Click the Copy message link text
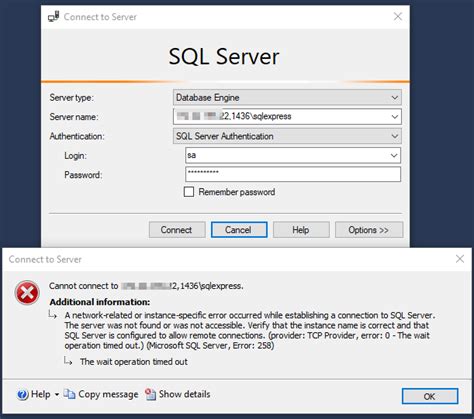474x419 pixels. point(108,394)
